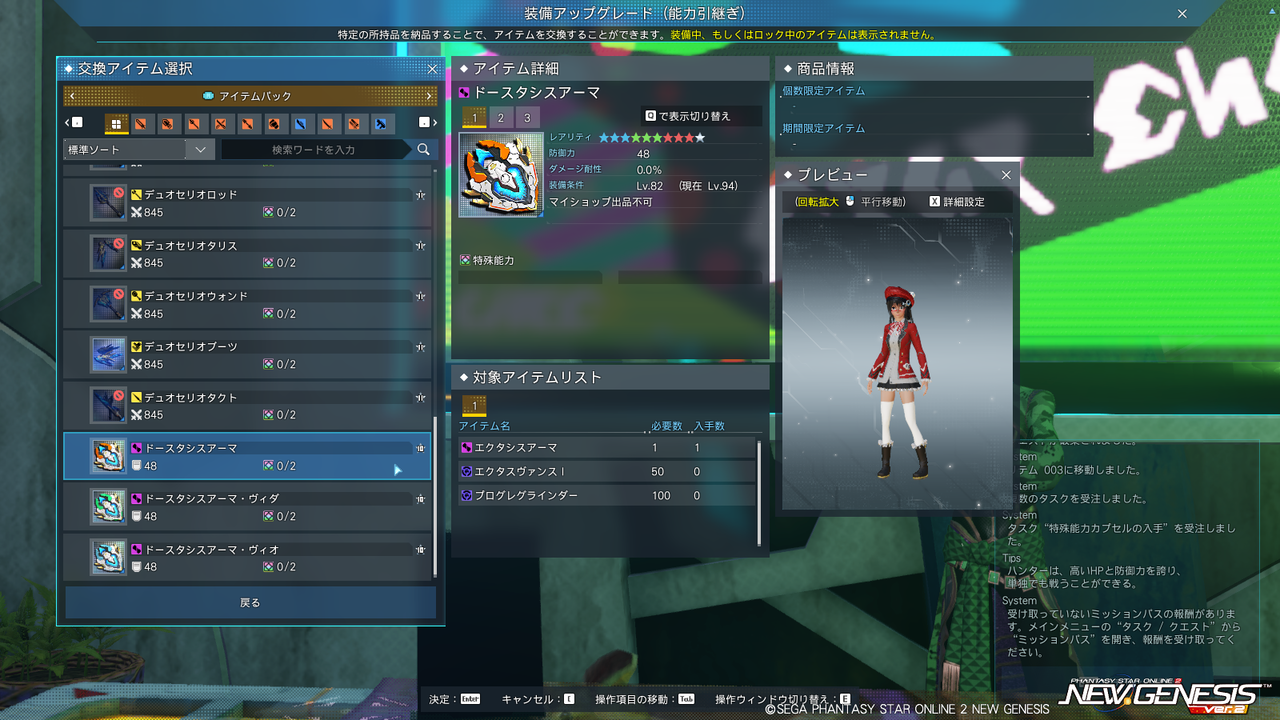Image resolution: width=1280 pixels, height=720 pixels.
Task: Click the large armor image in アイテム詳細
Action: point(501,174)
